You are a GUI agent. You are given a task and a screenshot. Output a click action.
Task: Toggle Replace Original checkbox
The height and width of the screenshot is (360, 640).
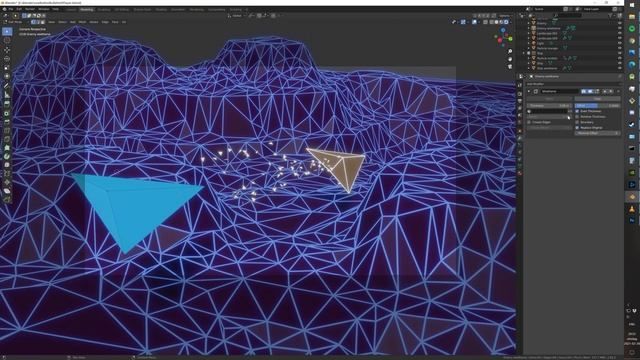(577, 128)
